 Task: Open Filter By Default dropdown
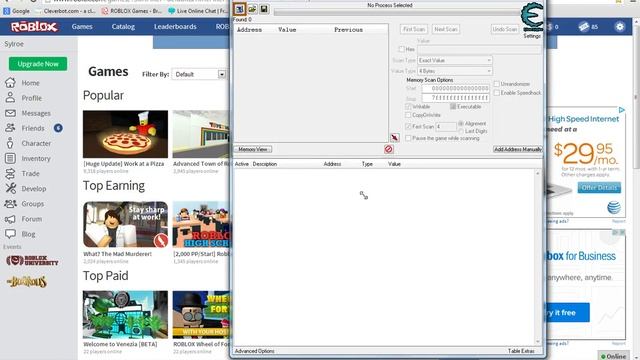coord(199,74)
